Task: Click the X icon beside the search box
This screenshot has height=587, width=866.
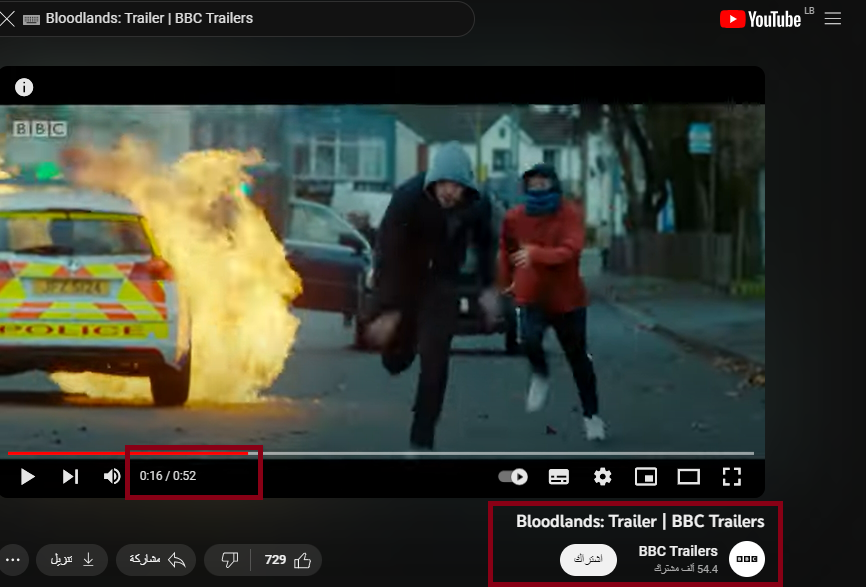Action: pyautogui.click(x=7, y=18)
